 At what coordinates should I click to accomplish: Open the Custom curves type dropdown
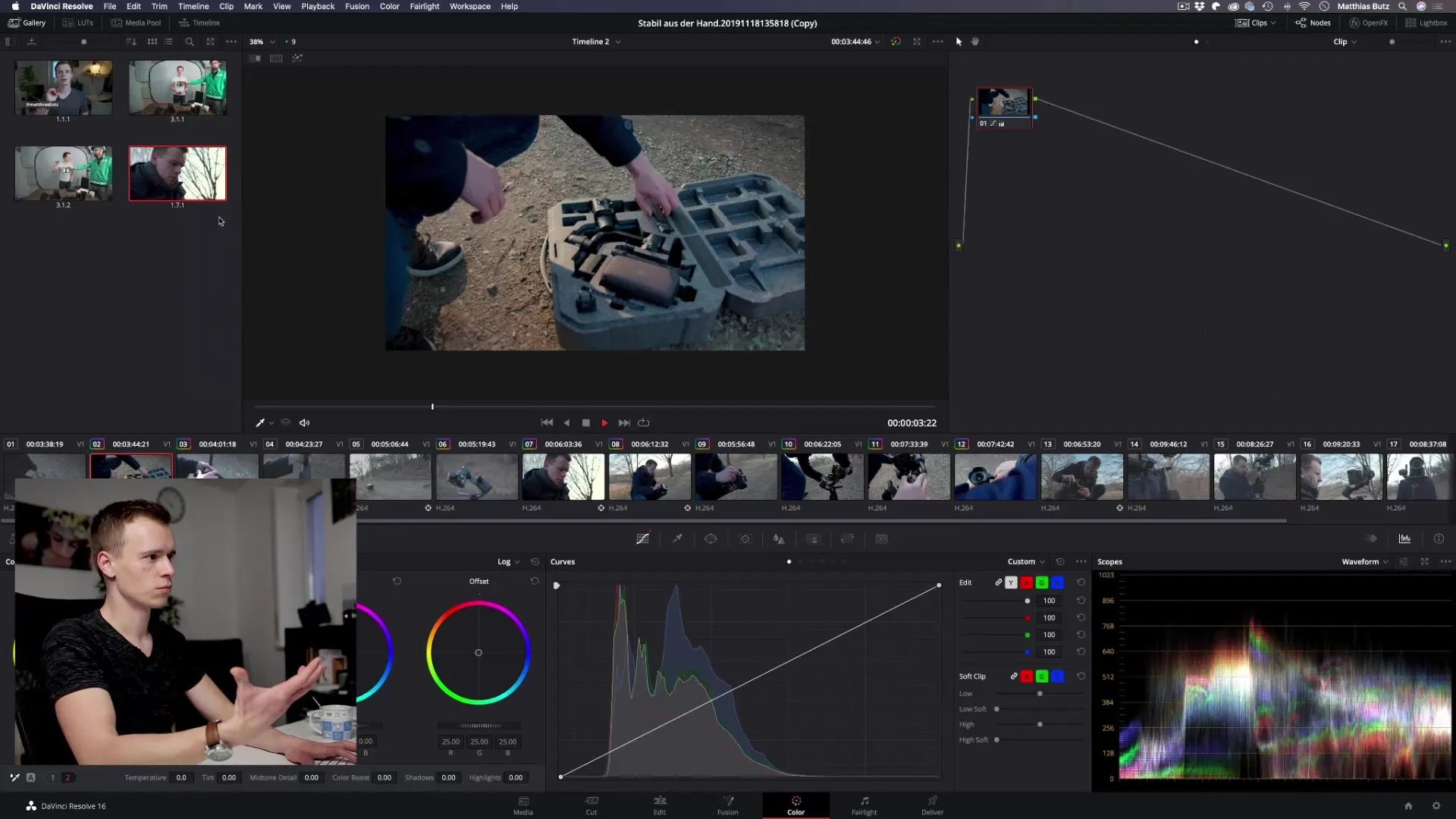pos(1026,562)
